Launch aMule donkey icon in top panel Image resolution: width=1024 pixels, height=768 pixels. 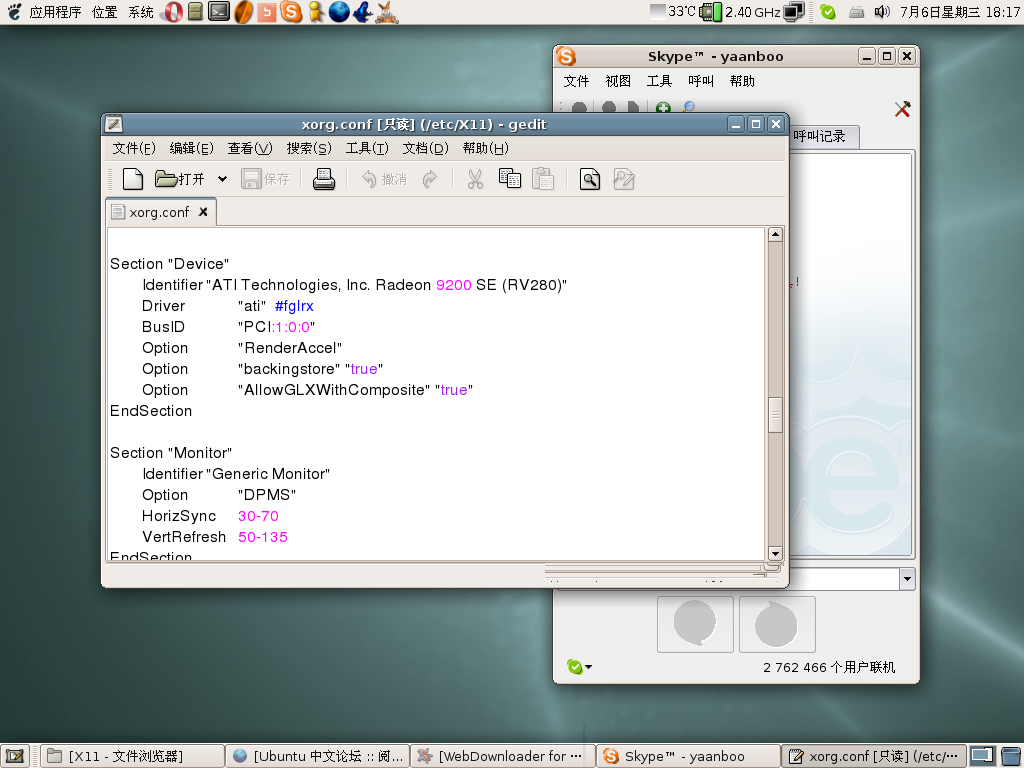(x=387, y=12)
